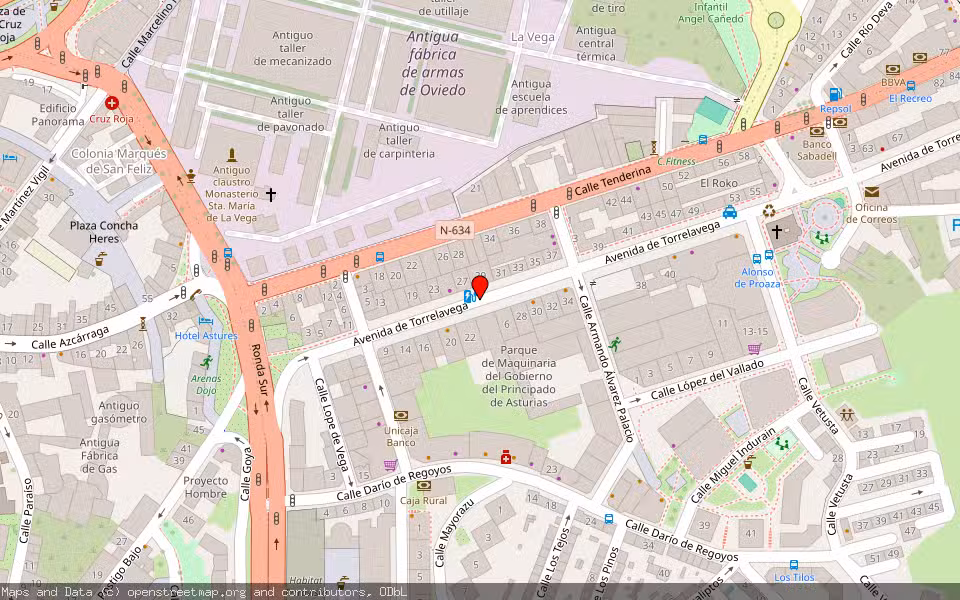The height and width of the screenshot is (600, 960).
Task: Select the Parque de Maquinaria label
Action: tap(519, 376)
